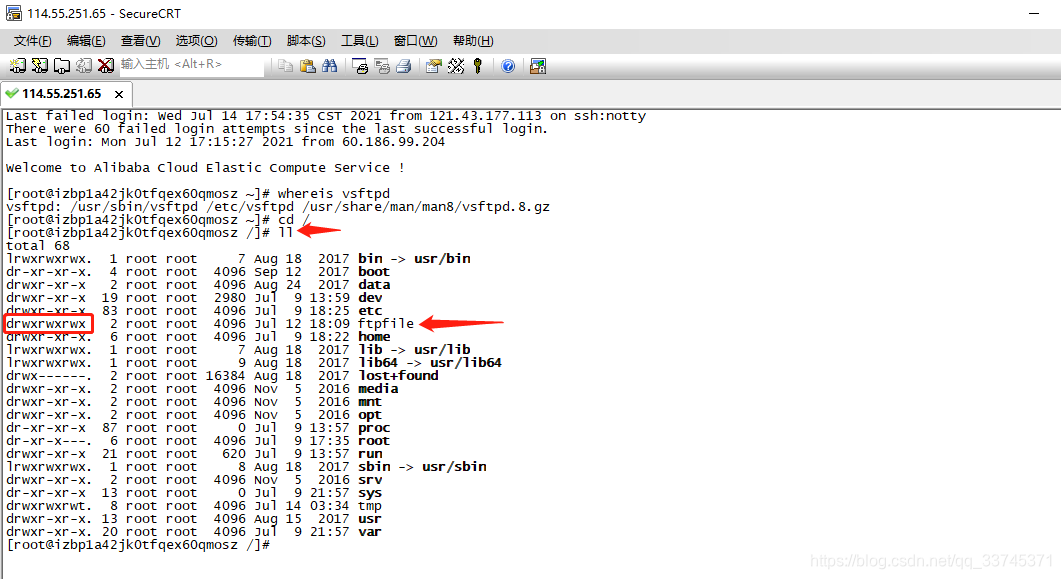This screenshot has width=1061, height=579.
Task: Click the SecureCRT title bar app icon
Action: pos(14,13)
